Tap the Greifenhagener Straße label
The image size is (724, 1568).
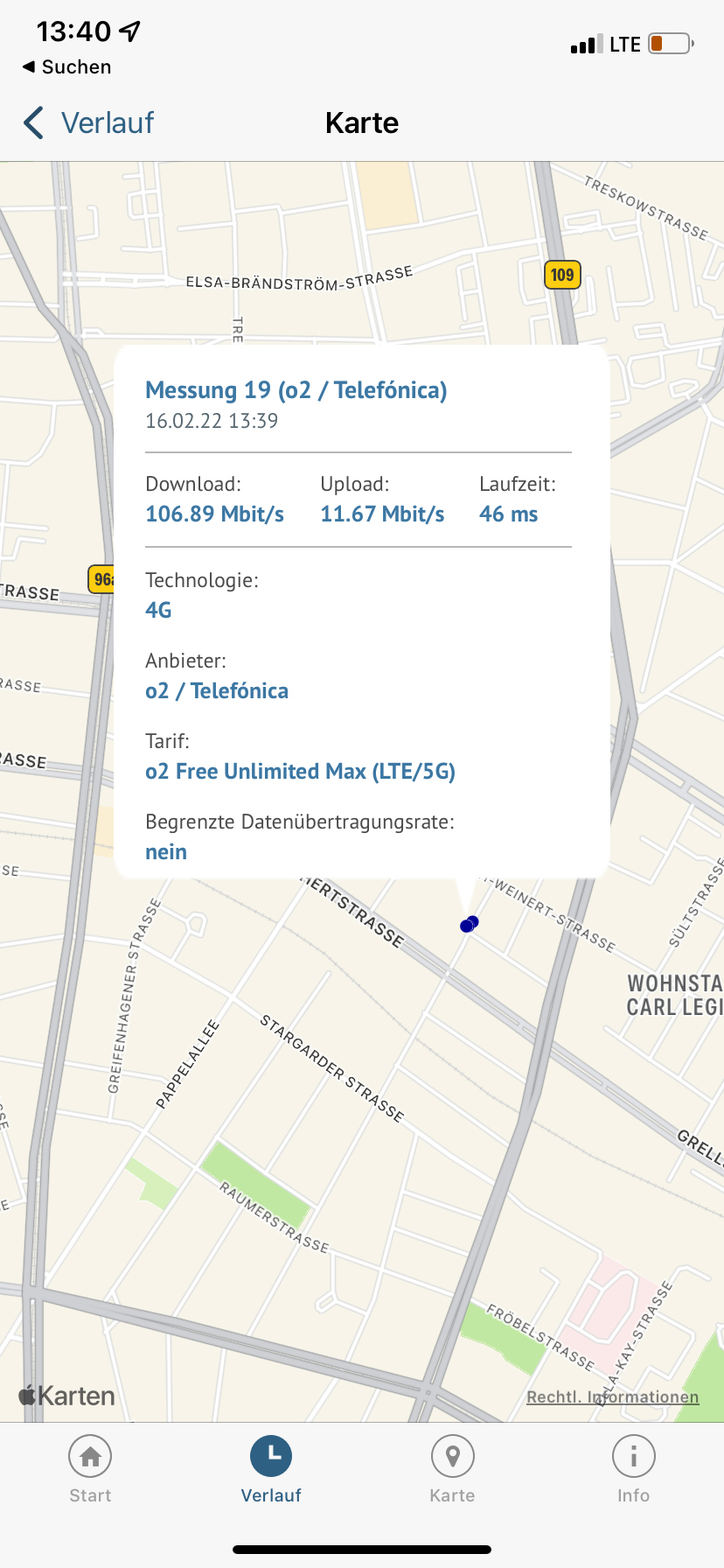point(134,996)
